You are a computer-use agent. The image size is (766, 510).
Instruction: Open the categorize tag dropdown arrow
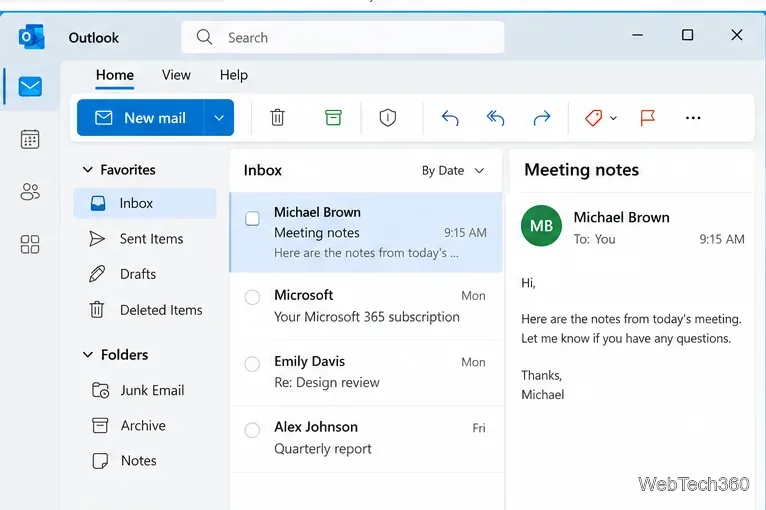[614, 118]
